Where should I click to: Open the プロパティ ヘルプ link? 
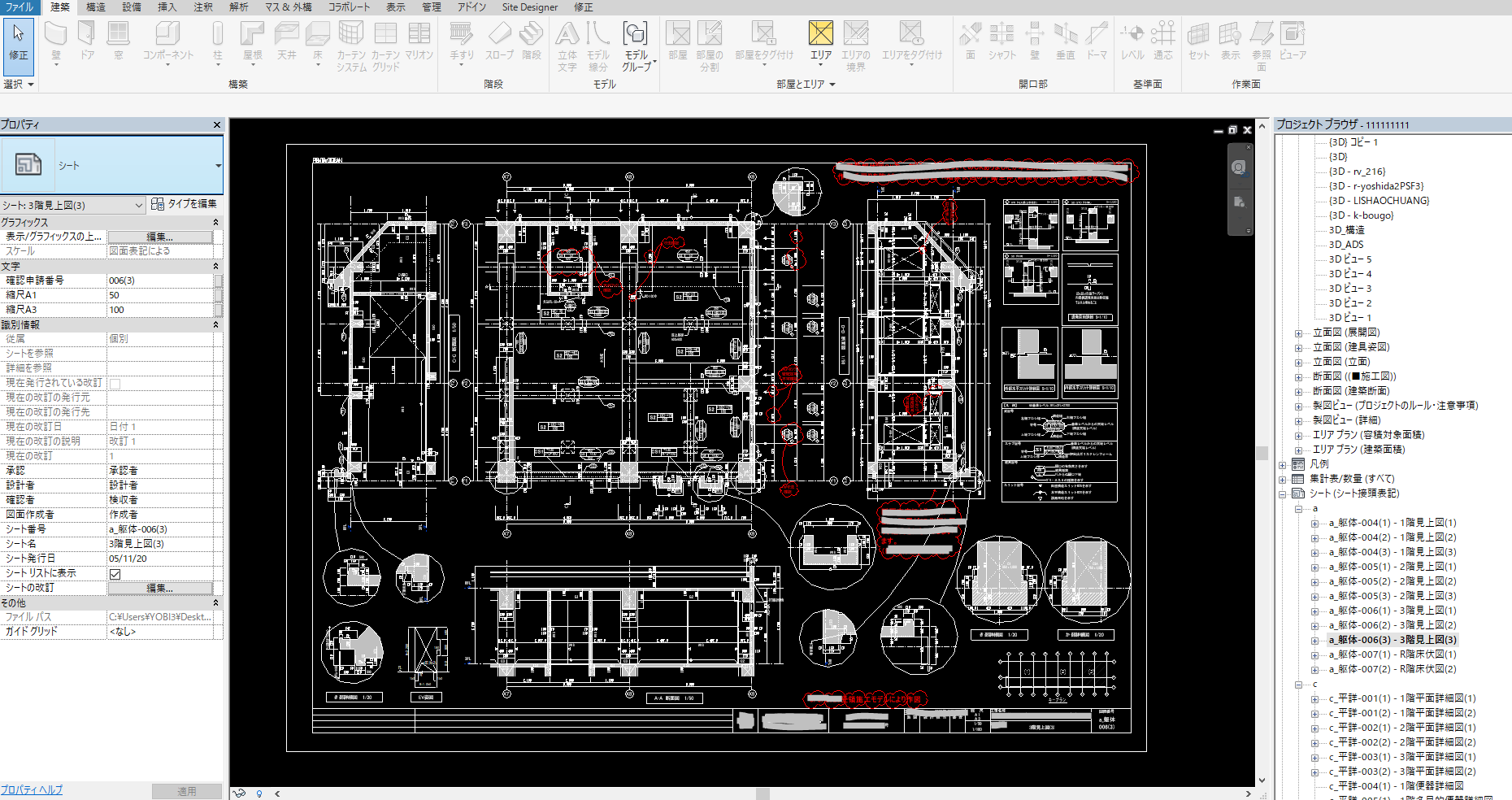point(32,789)
